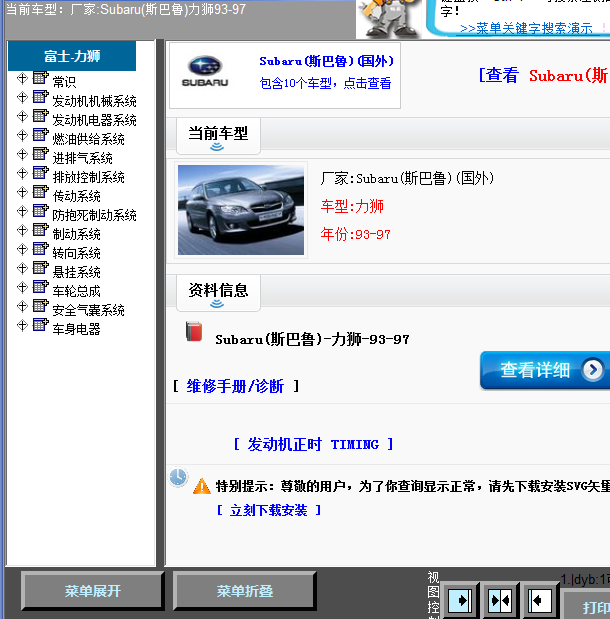Click the table icon beside 常识

coord(40,77)
